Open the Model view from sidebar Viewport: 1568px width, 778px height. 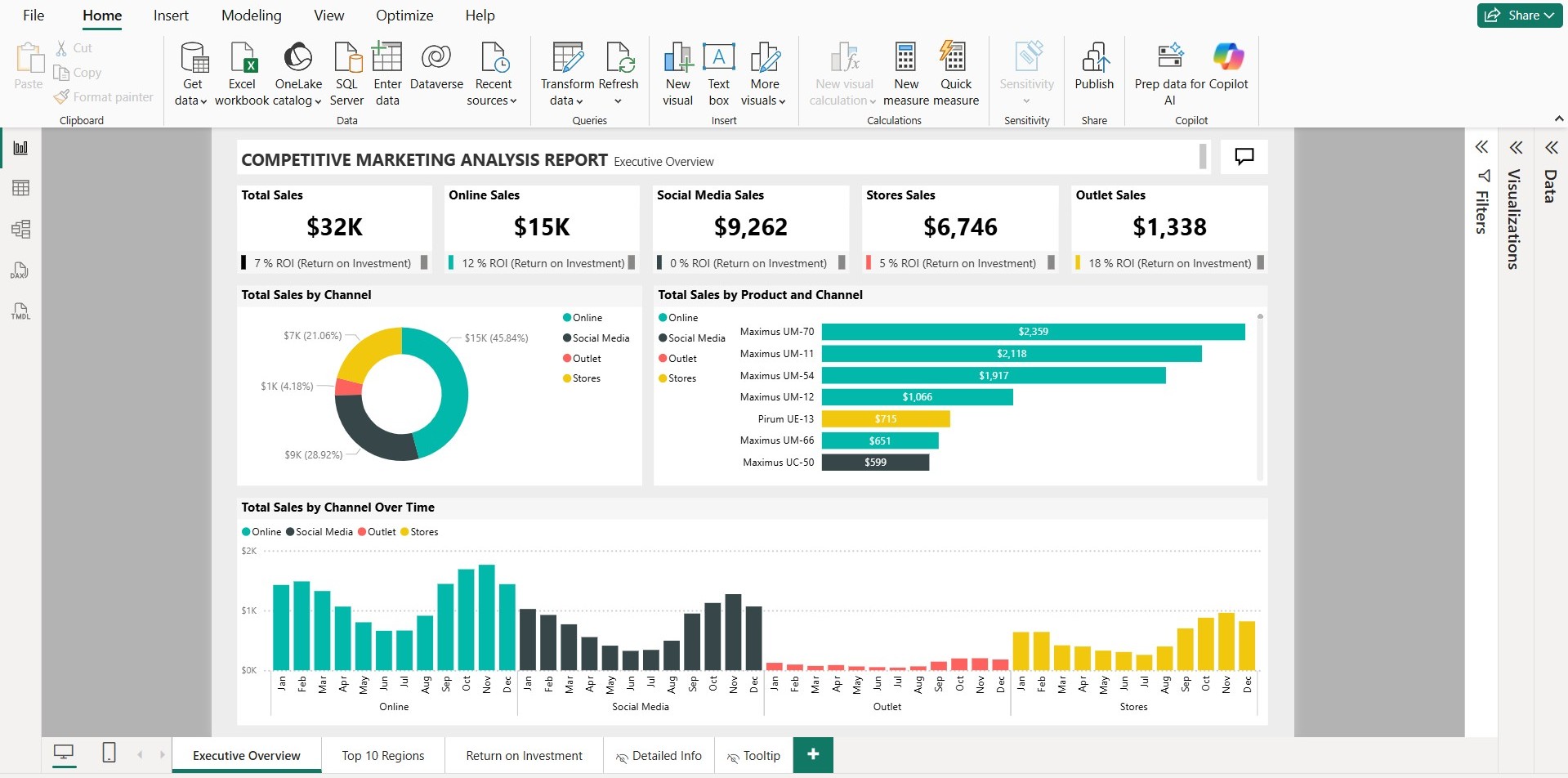point(20,229)
